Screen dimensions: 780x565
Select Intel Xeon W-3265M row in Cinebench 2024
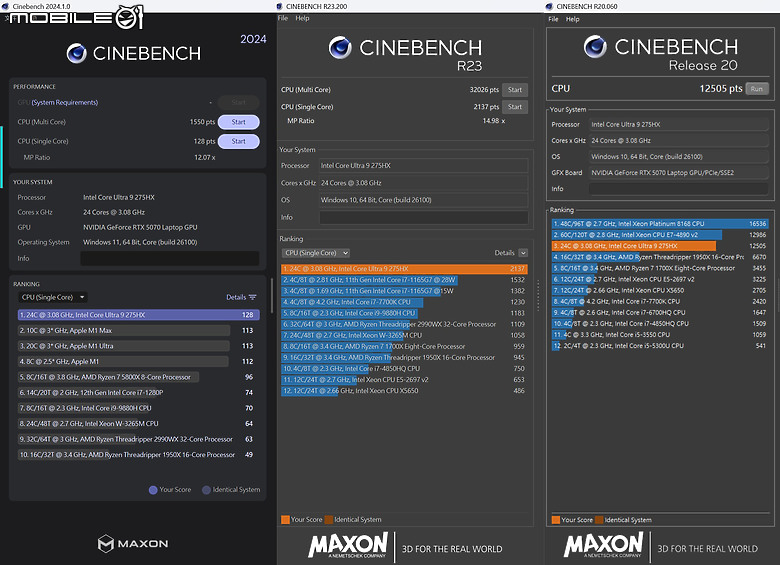pos(138,424)
